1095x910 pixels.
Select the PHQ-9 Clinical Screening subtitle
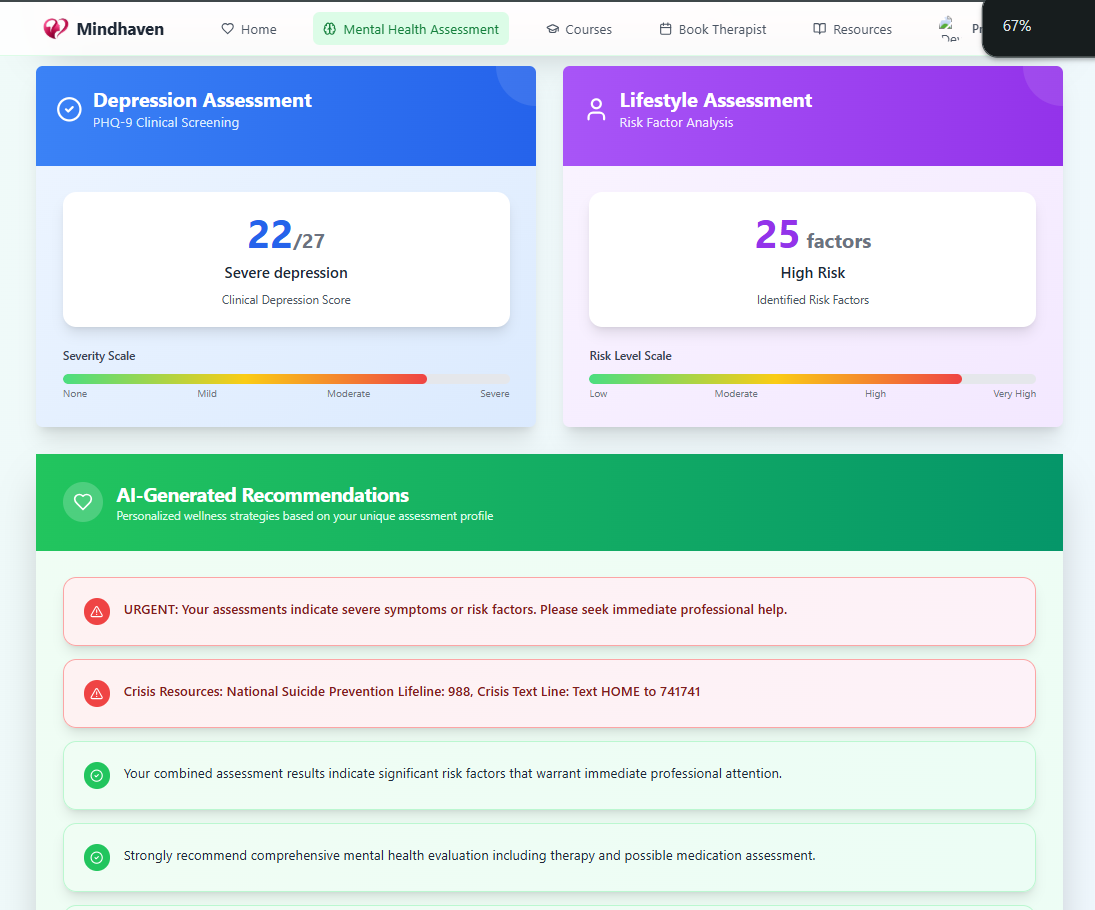coord(166,123)
